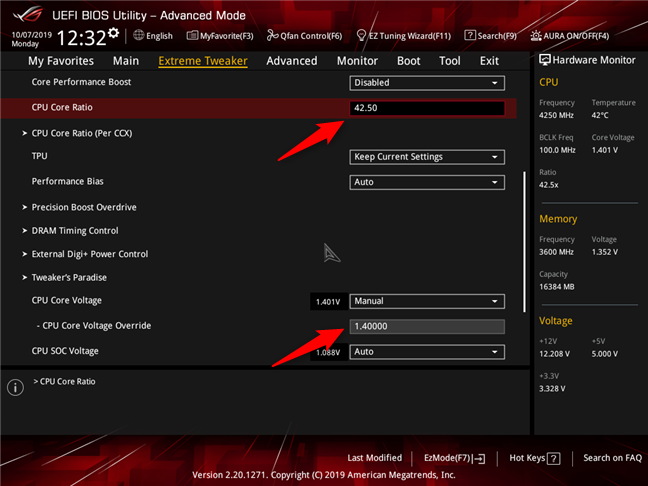
Task: Click the ROG logo icon
Action: [x=28, y=14]
